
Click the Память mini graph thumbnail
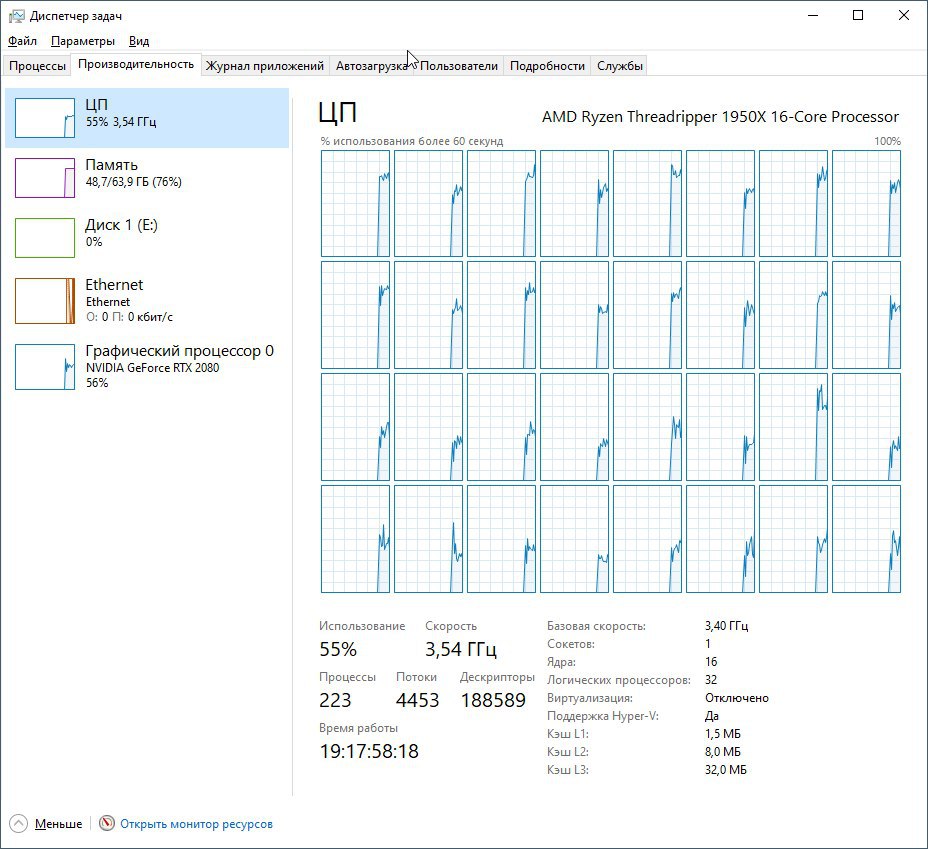[45, 177]
